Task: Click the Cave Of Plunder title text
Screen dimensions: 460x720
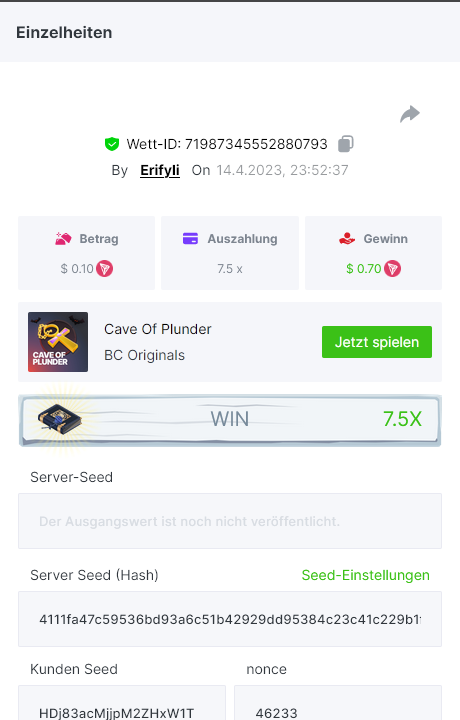Action: [x=157, y=329]
